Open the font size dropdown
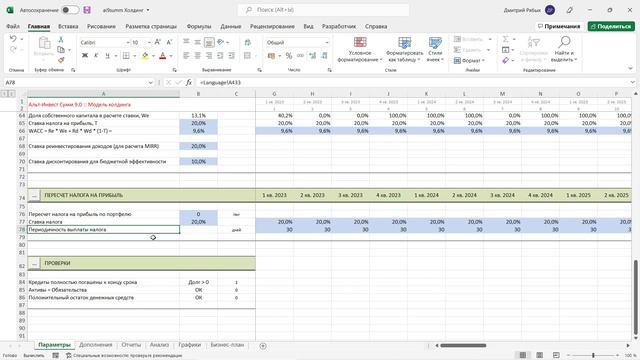640x360 pixels. pyautogui.click(x=149, y=42)
